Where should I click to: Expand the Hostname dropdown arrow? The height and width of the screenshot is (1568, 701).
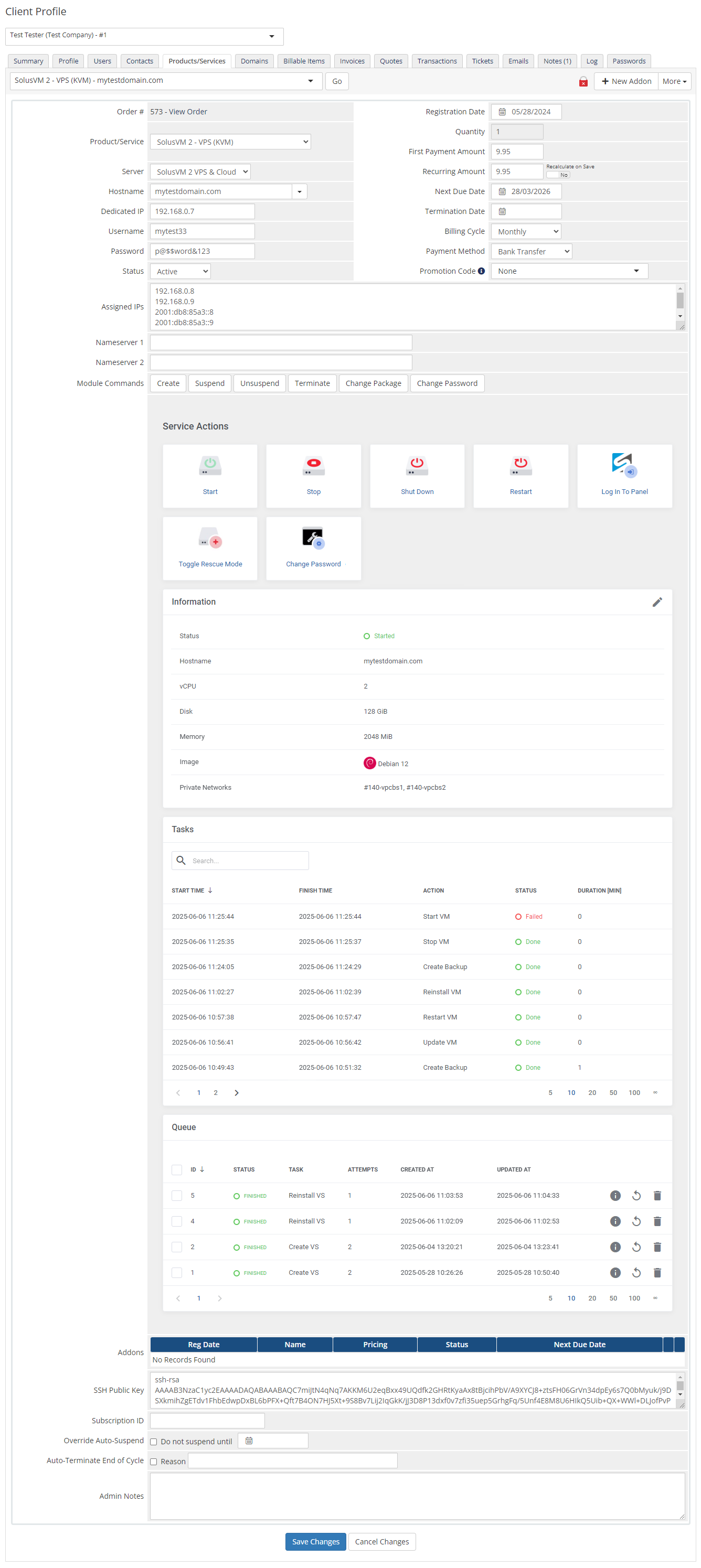pos(300,192)
